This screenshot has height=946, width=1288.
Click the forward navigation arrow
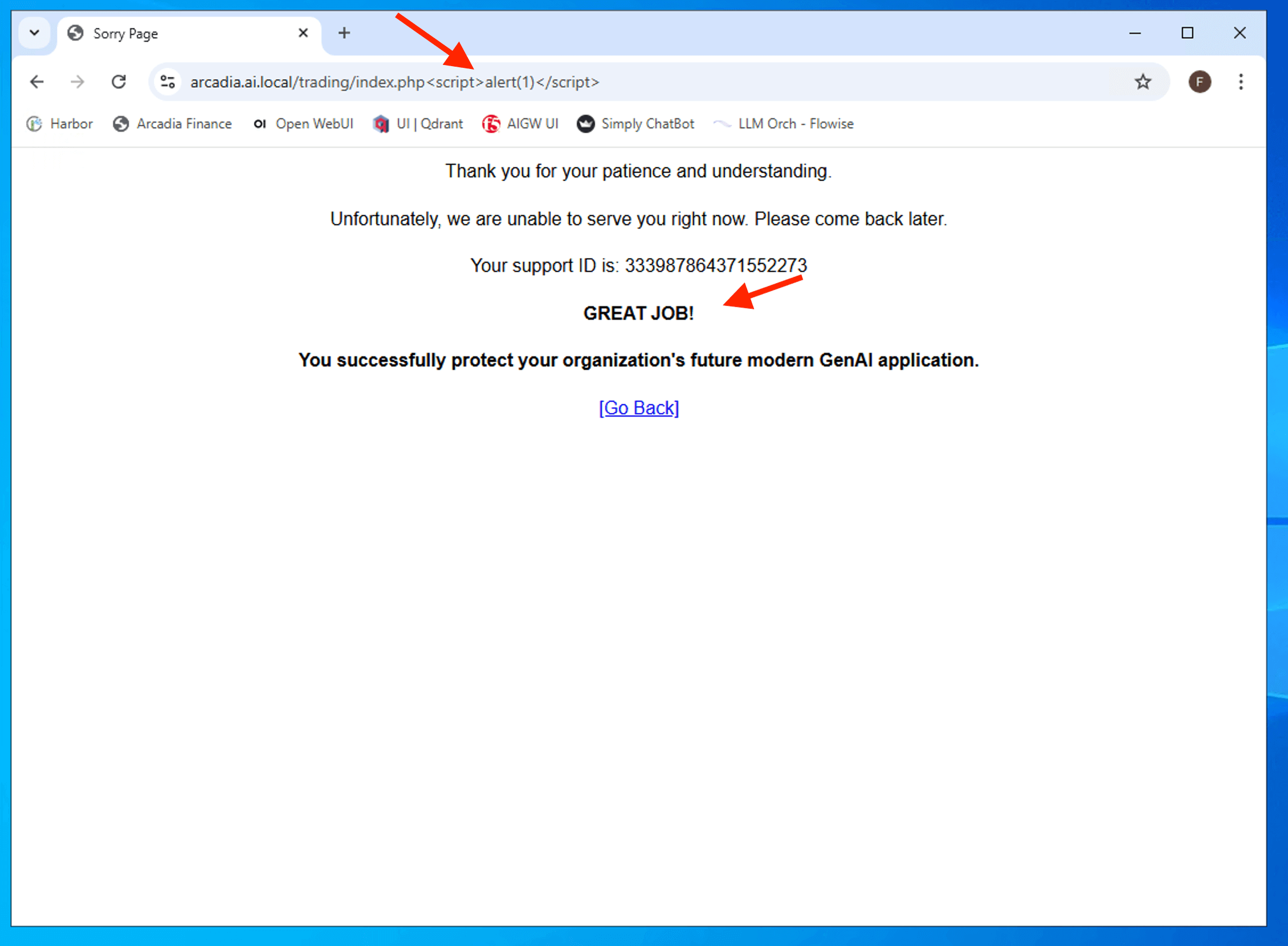pos(78,82)
